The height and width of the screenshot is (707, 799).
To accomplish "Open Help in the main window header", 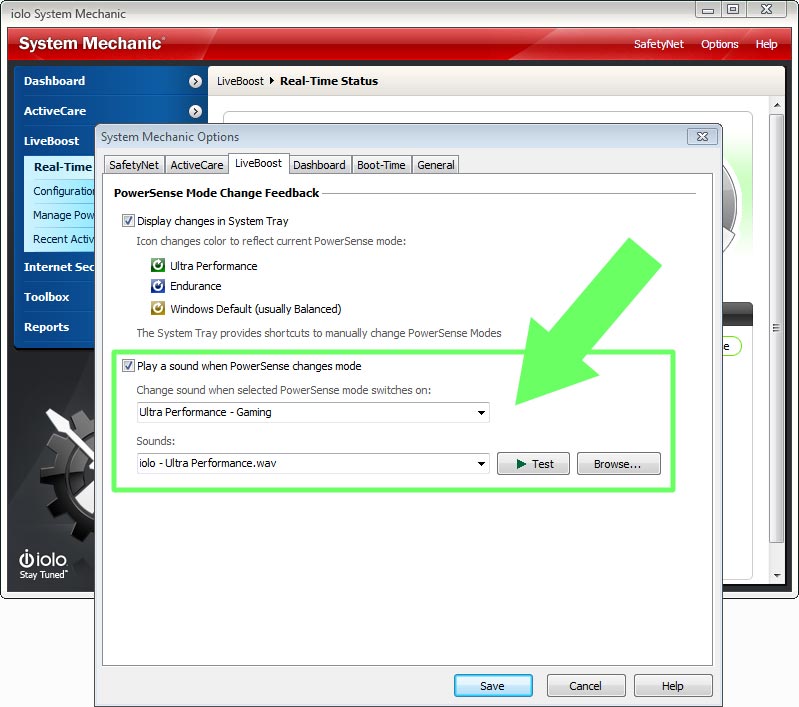I will (766, 44).
